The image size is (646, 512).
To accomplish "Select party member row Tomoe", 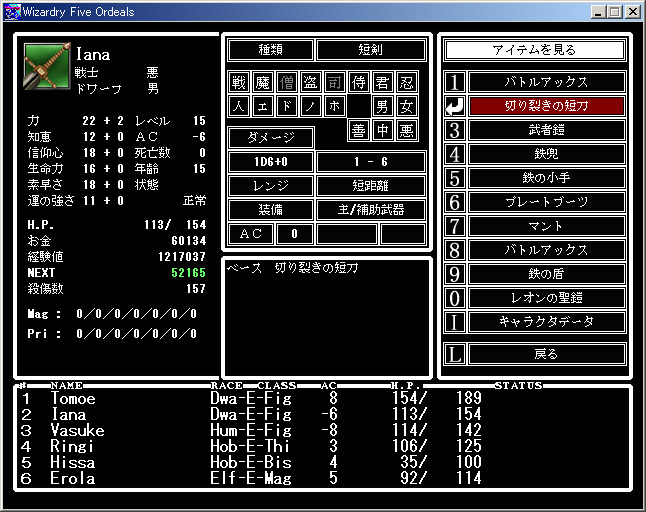I will coord(323,398).
